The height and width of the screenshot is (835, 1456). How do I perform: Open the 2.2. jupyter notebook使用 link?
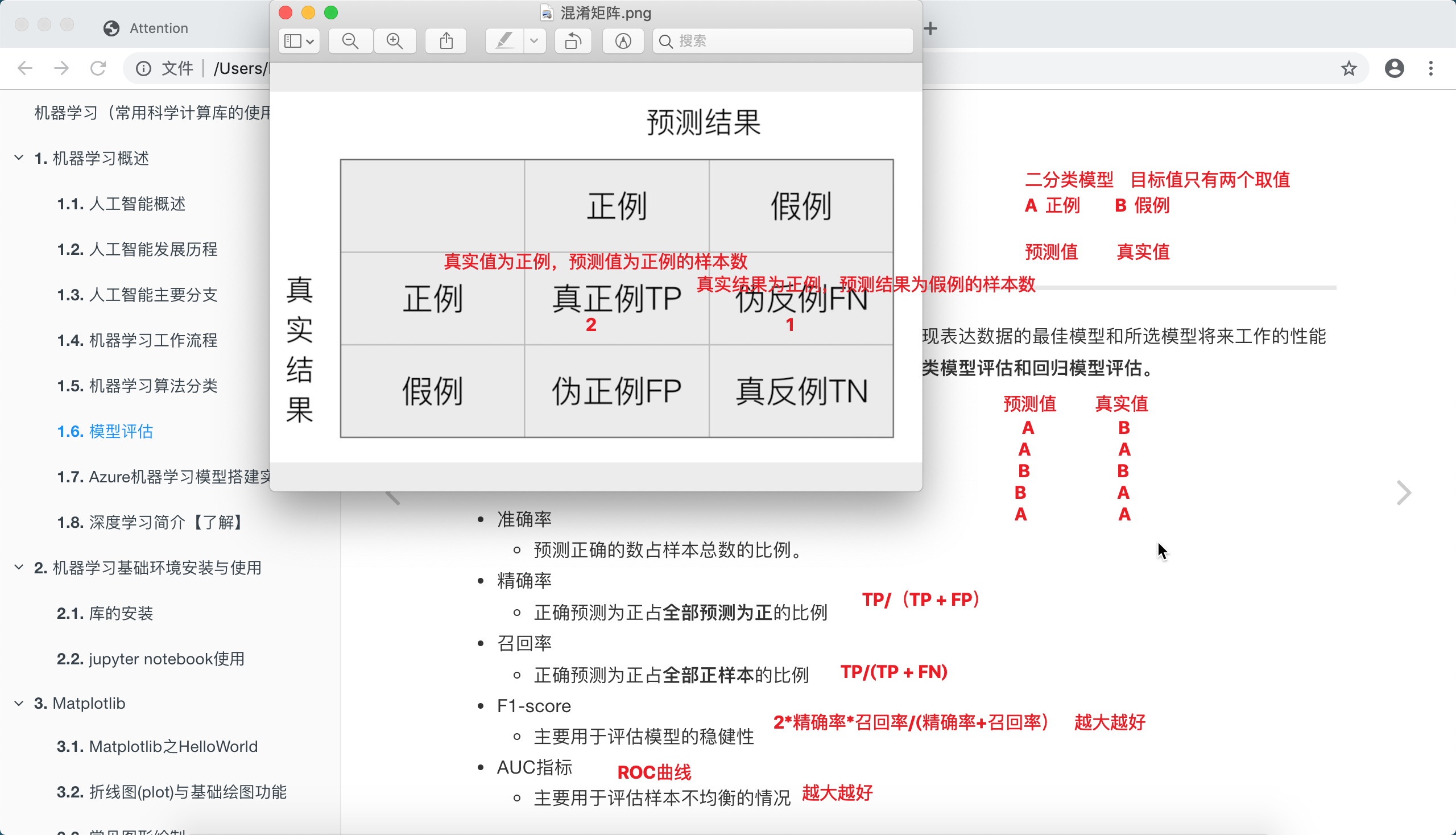[x=150, y=658]
